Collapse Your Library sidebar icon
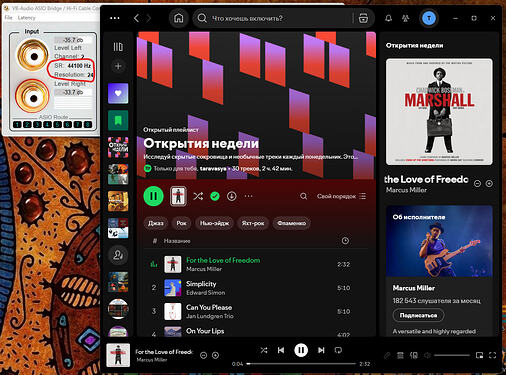The image size is (506, 375). pos(118,47)
